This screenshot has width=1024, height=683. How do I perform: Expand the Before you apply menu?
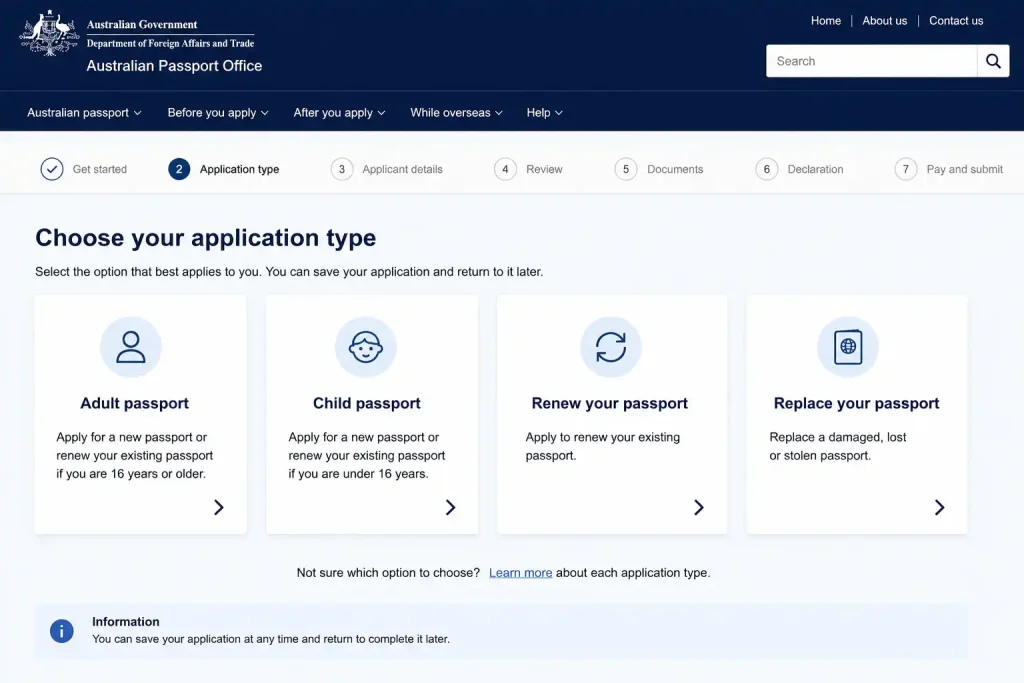click(x=218, y=112)
